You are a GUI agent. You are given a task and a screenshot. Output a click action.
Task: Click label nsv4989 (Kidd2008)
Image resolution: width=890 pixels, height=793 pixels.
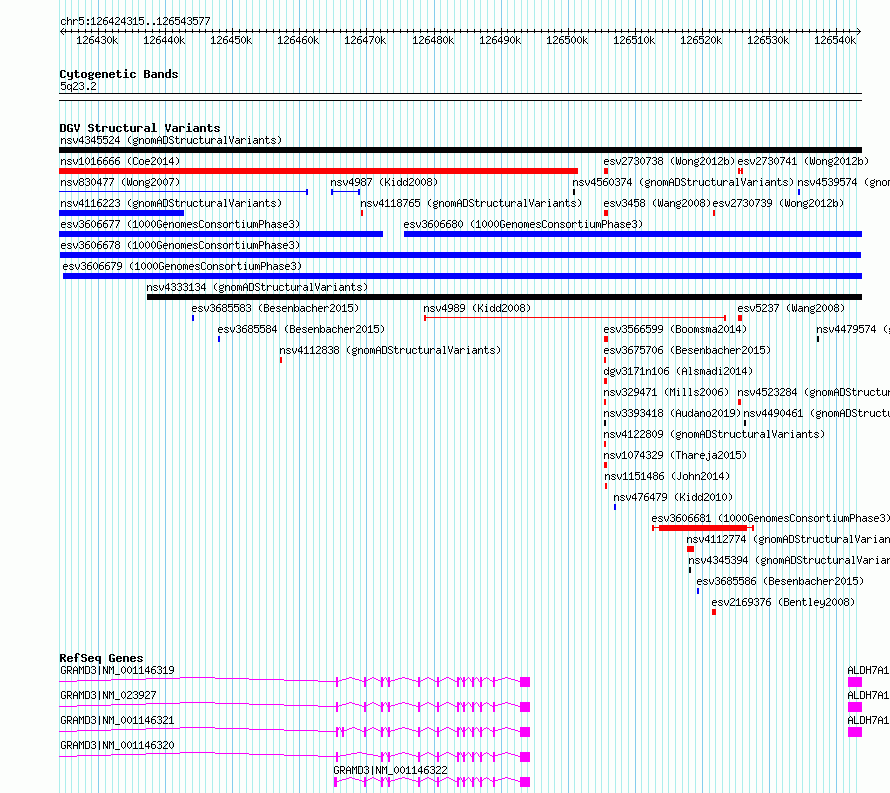tap(477, 308)
